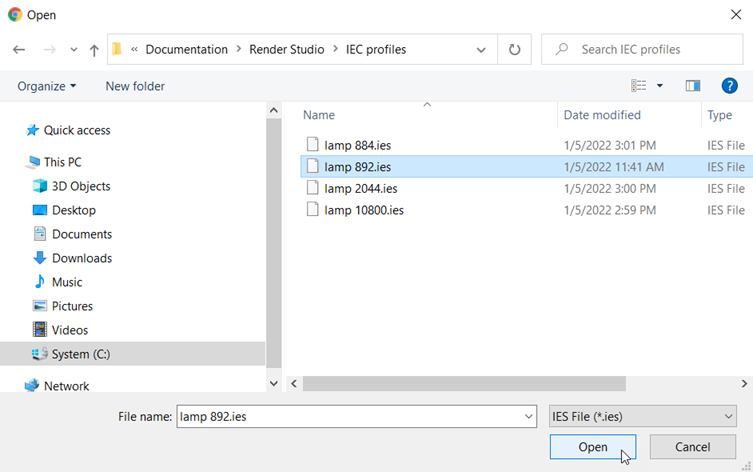Expand the File name dropdown arrow
This screenshot has height=472, width=753.
pyautogui.click(x=529, y=416)
